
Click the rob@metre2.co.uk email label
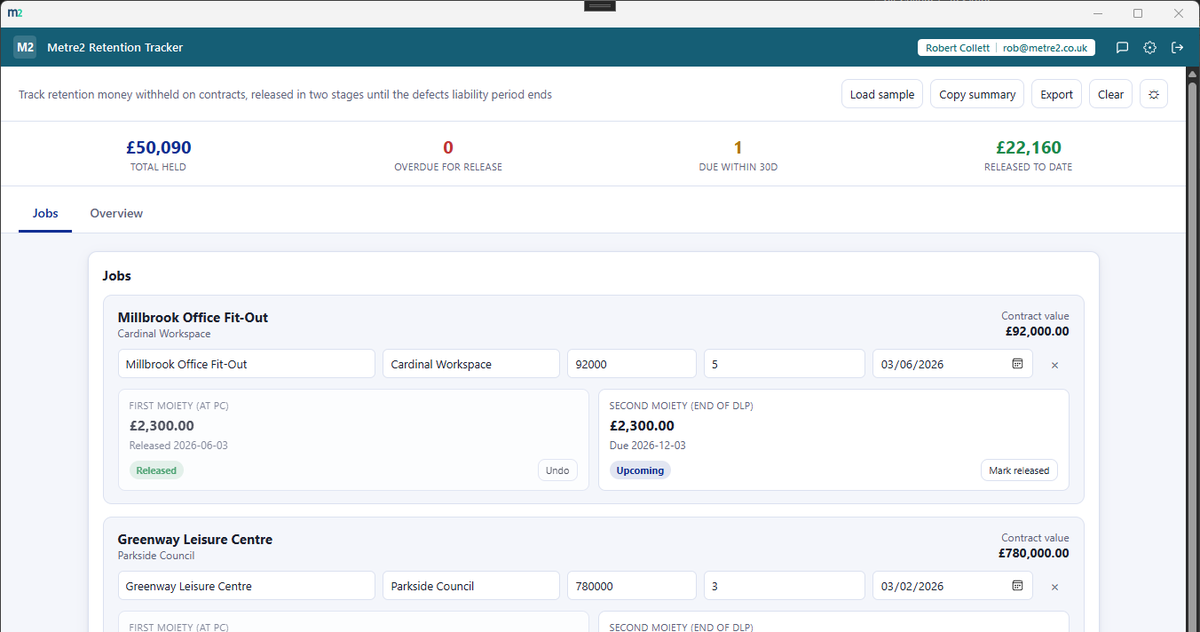click(x=1045, y=47)
